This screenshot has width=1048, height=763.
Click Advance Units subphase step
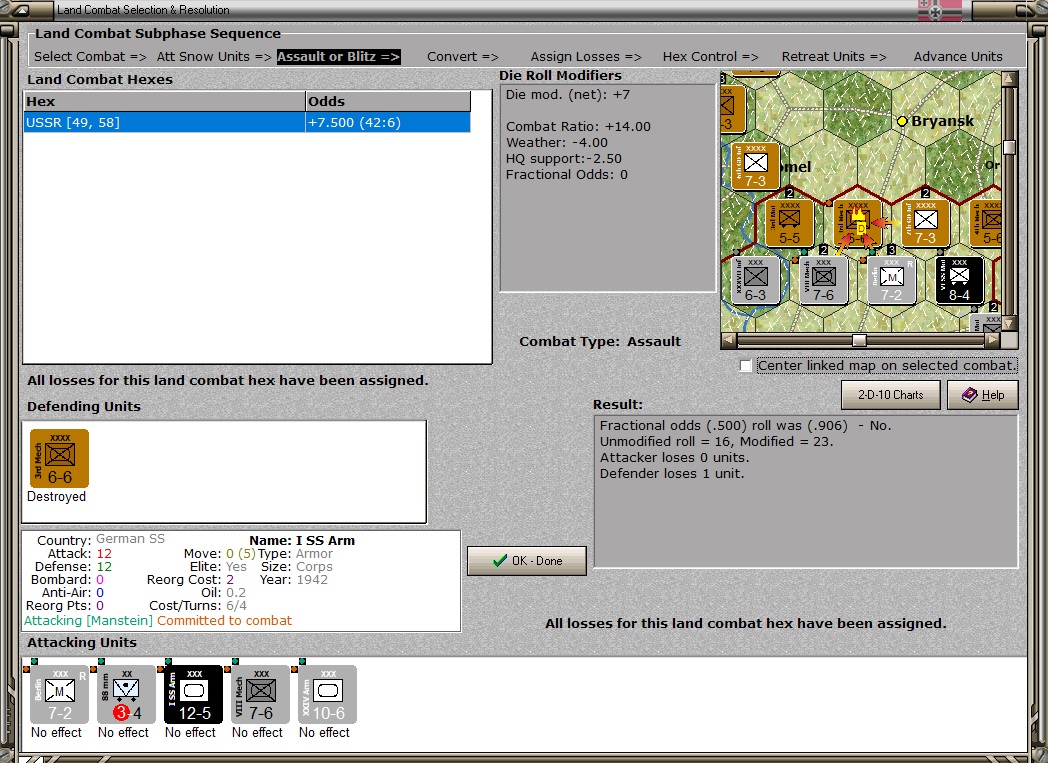point(958,57)
